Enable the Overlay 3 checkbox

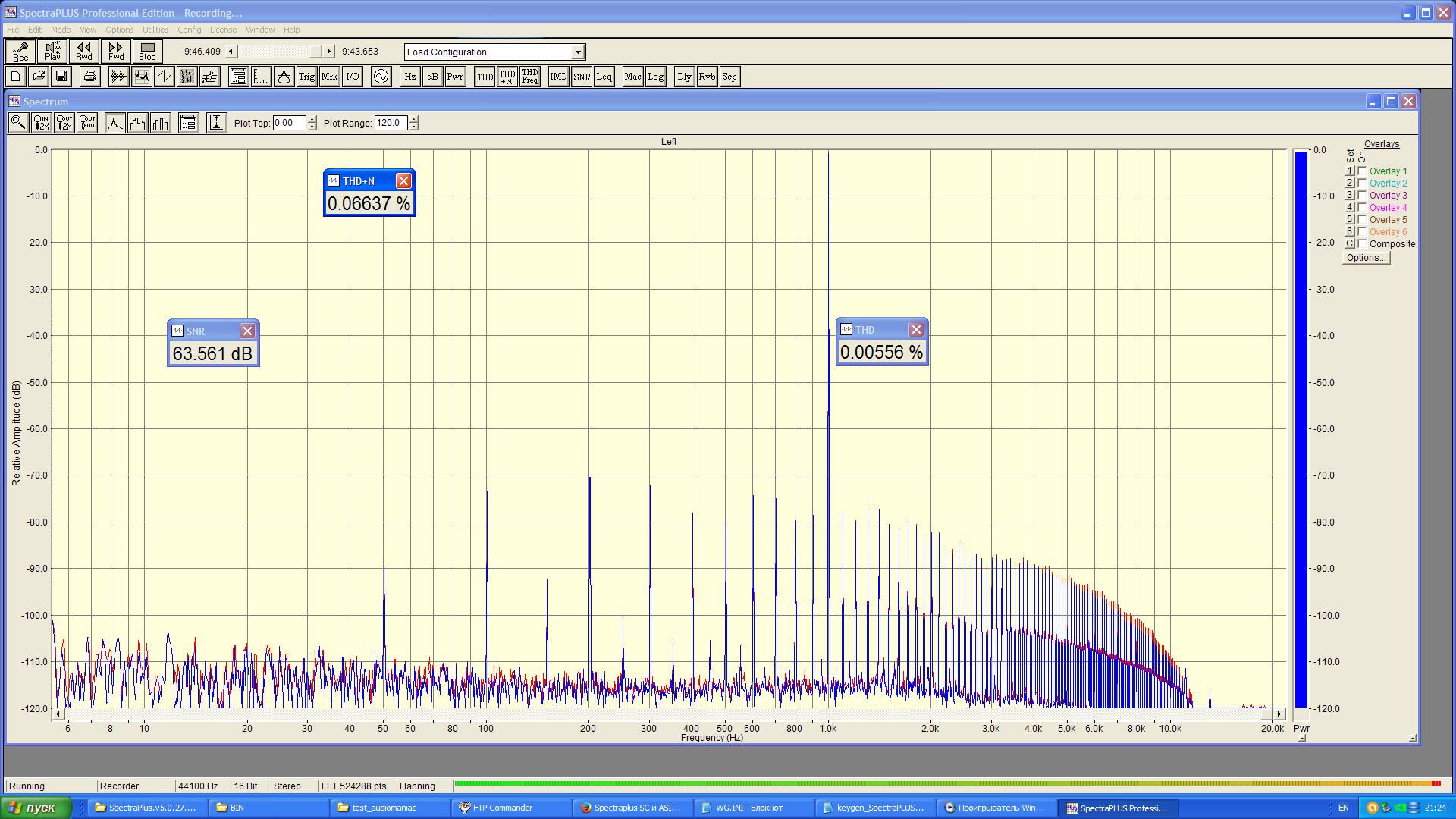[1362, 196]
